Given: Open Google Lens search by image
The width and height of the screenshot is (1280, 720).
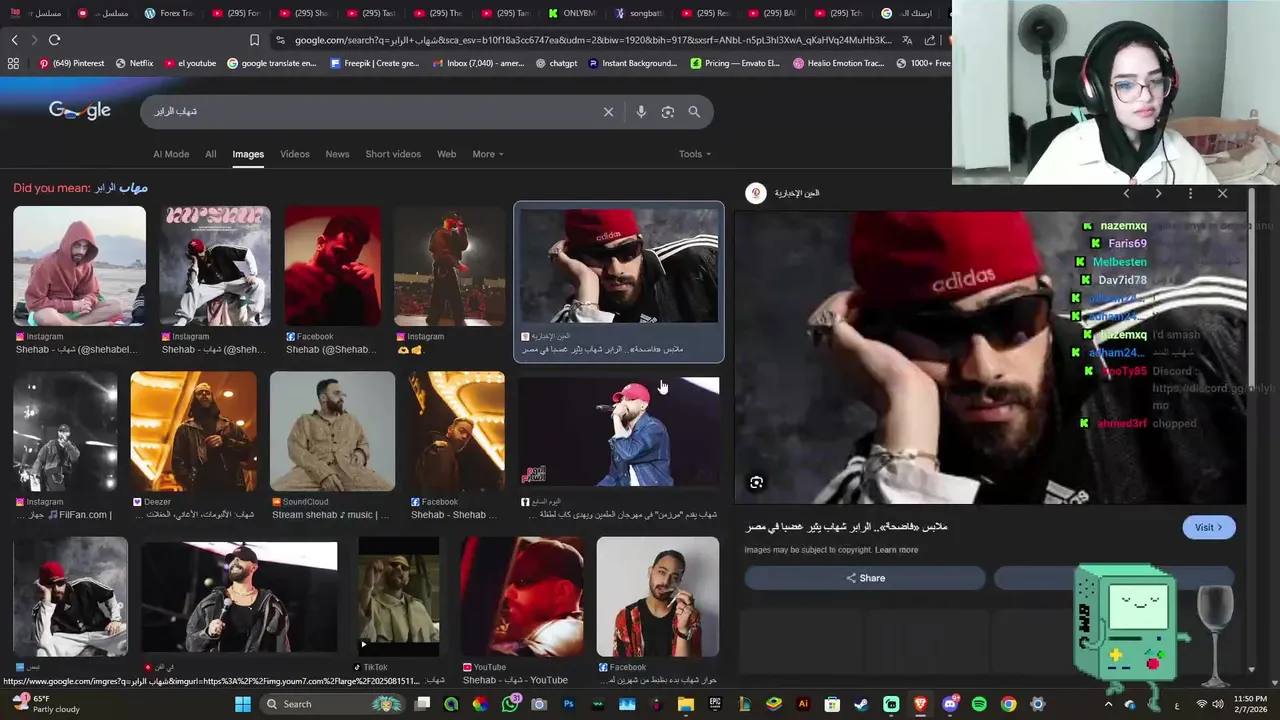Looking at the screenshot, I should point(668,112).
